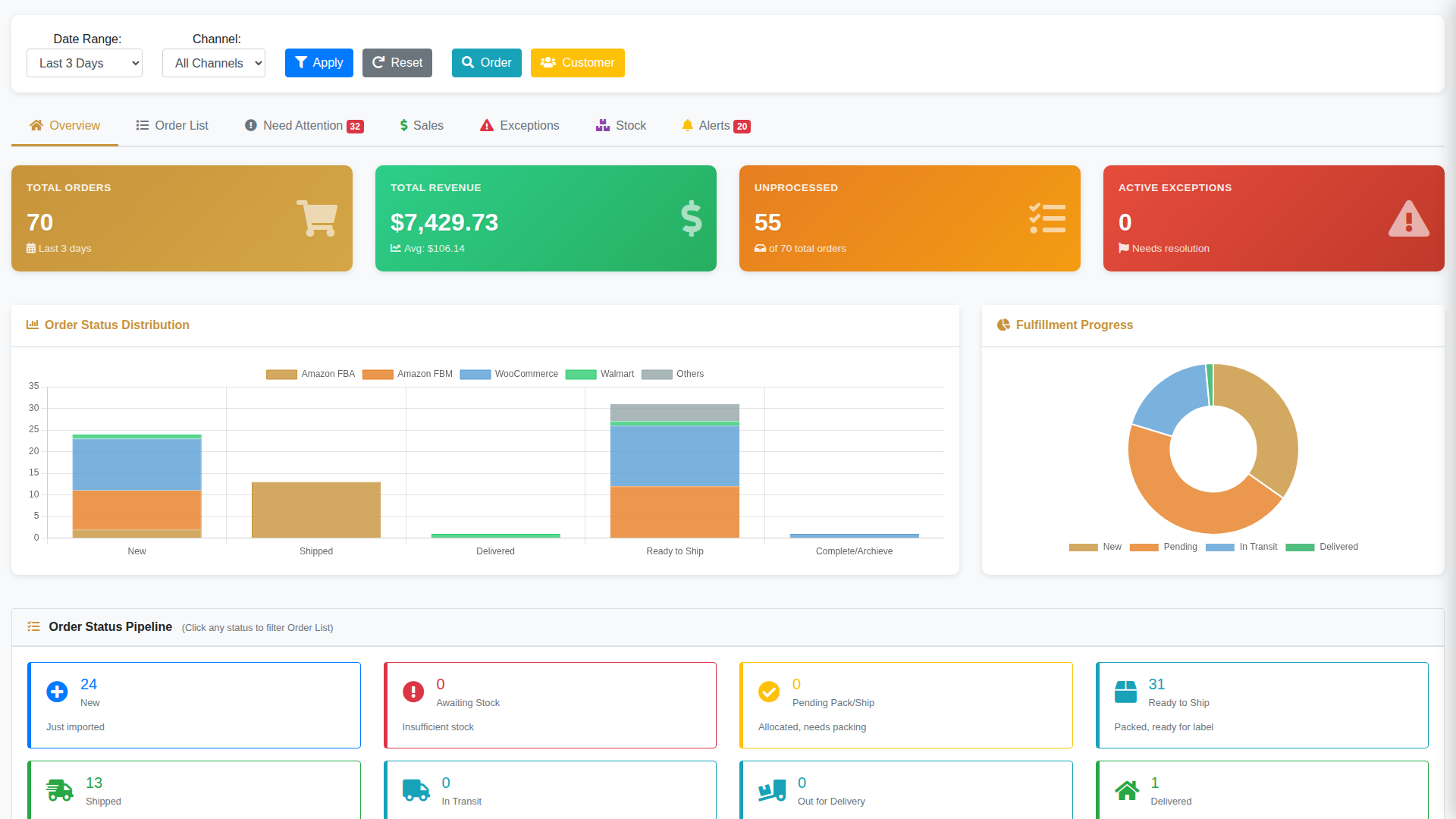Switch to the Need Attention tab
This screenshot has width=1456, height=819.
click(x=303, y=125)
